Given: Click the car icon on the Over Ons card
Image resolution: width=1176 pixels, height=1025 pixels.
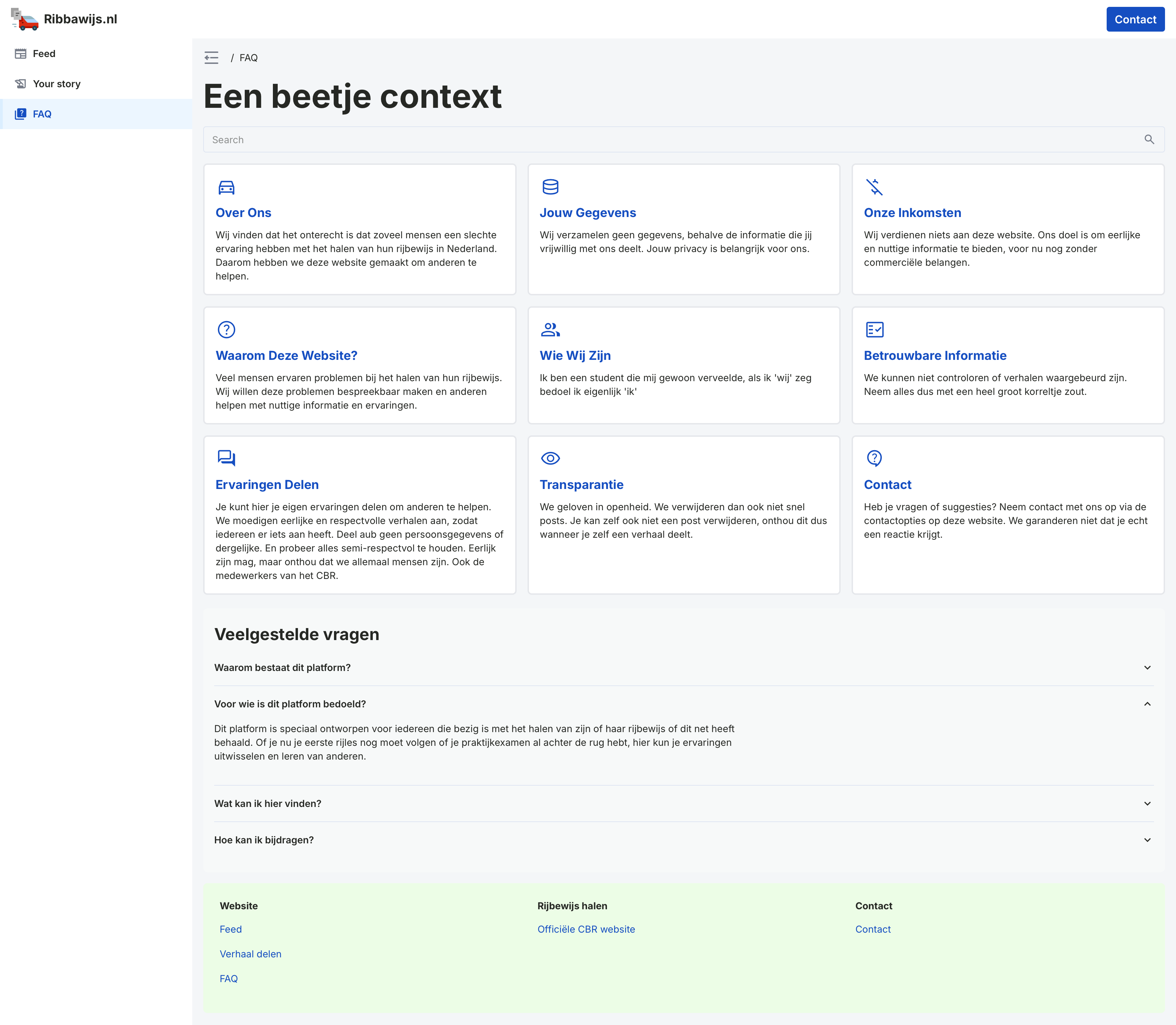Looking at the screenshot, I should coord(226,187).
